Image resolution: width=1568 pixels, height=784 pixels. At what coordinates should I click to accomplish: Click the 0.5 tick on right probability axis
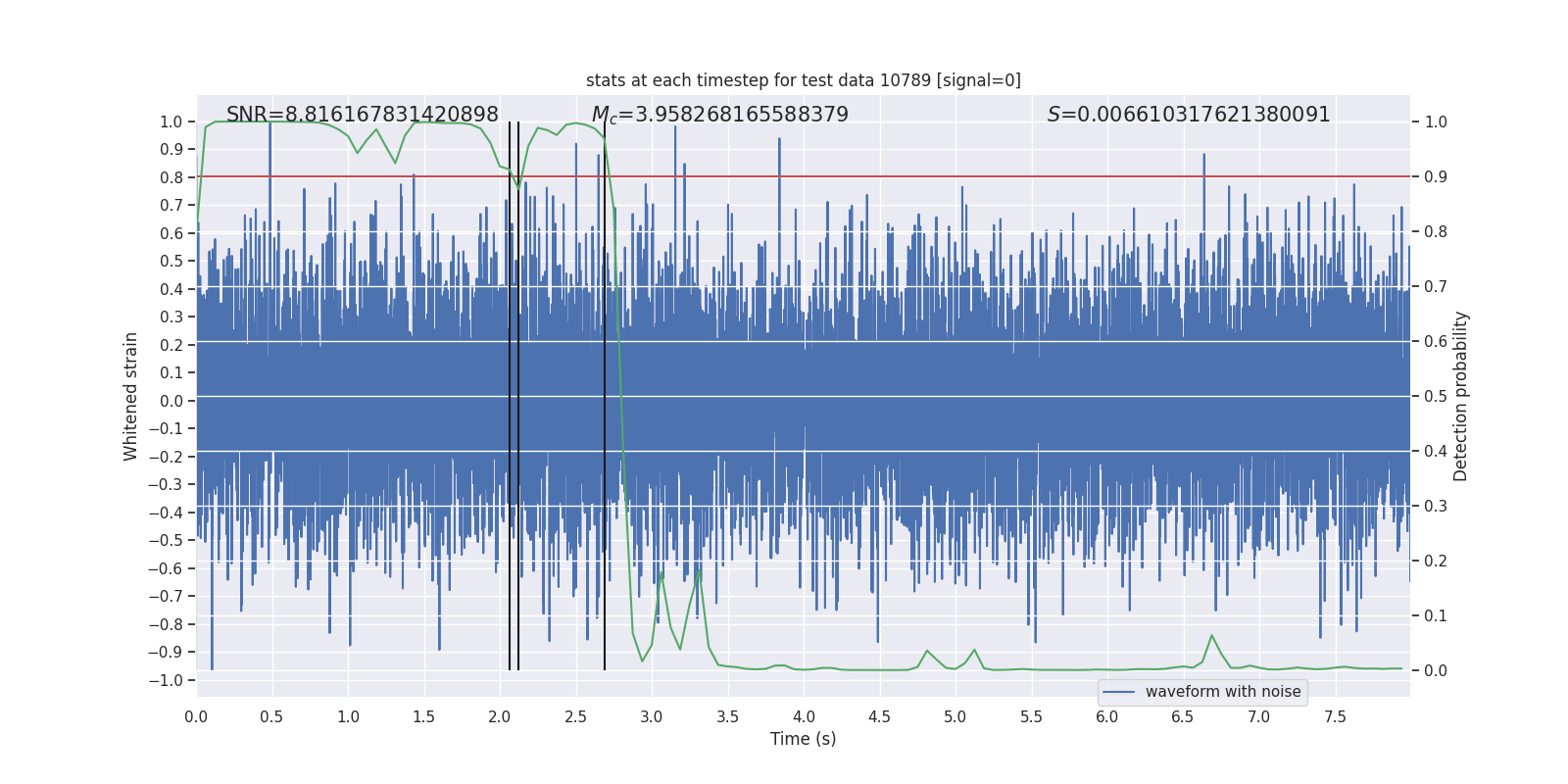click(x=1436, y=397)
